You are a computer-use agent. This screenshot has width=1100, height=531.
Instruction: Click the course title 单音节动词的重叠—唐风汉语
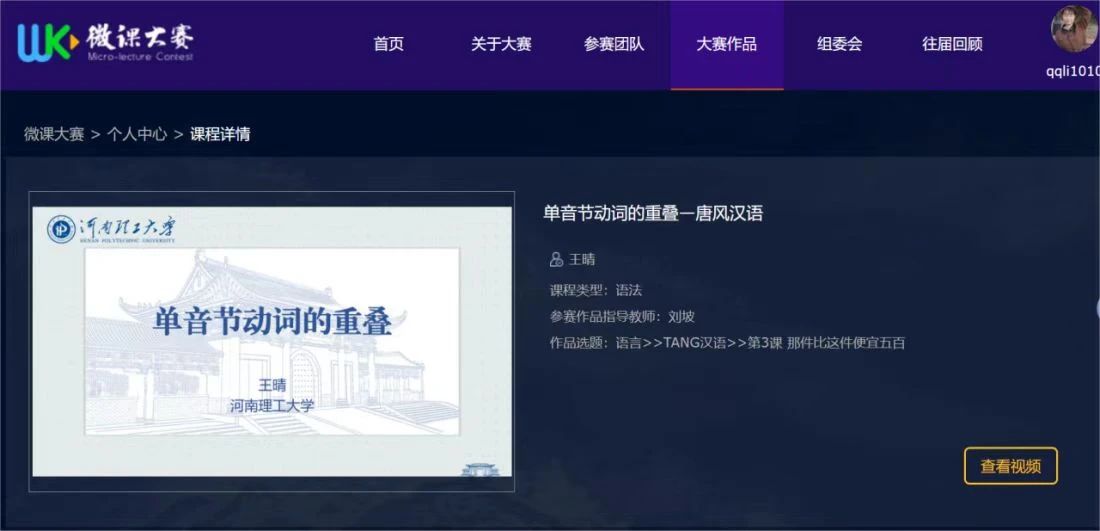pos(652,213)
